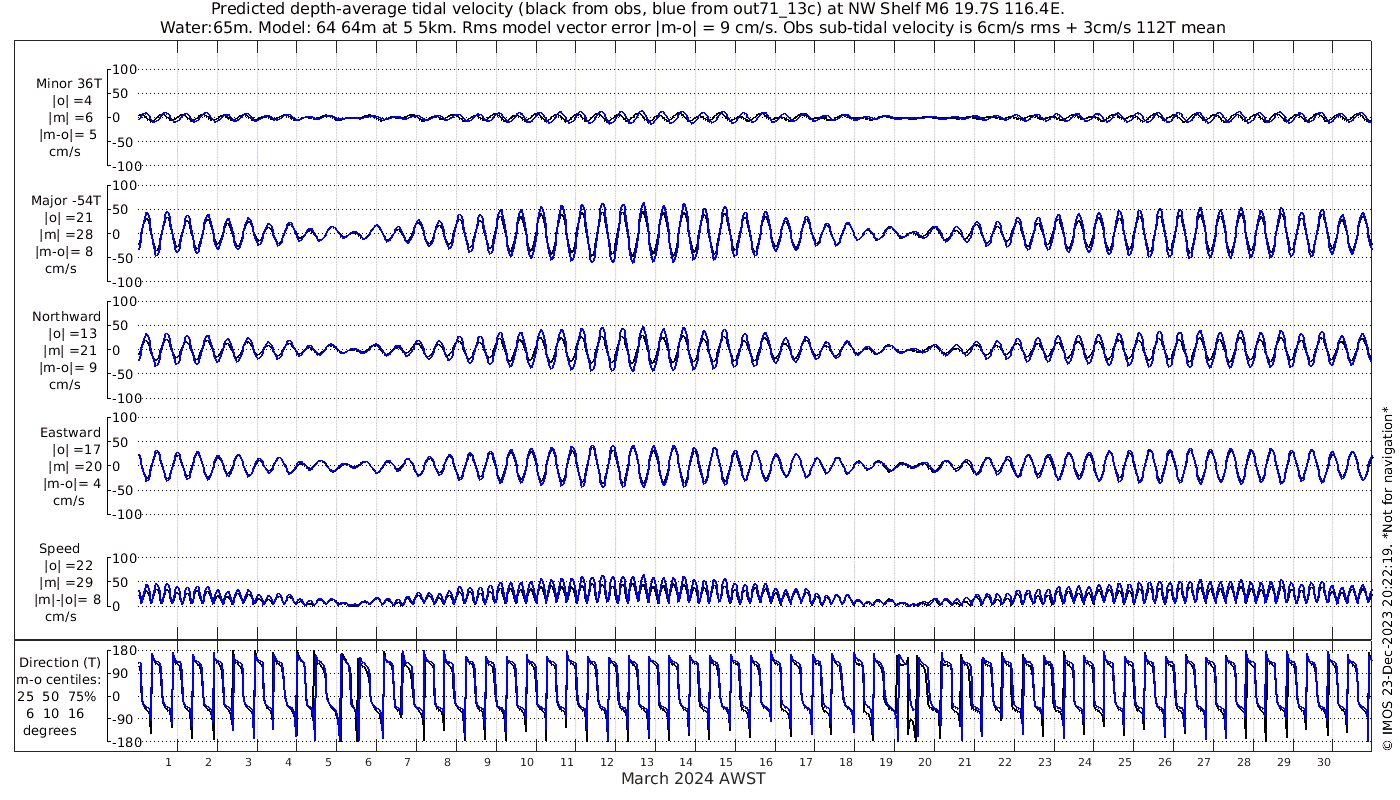Click day '12' on the date axis
The image size is (1400, 800).
point(607,762)
